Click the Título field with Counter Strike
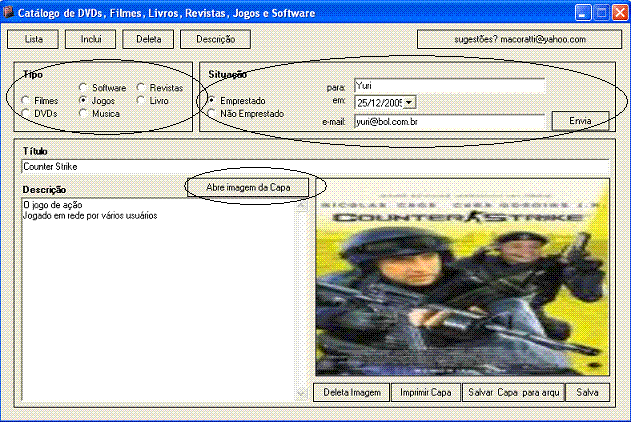Image resolution: width=631 pixels, height=422 pixels. tap(315, 167)
